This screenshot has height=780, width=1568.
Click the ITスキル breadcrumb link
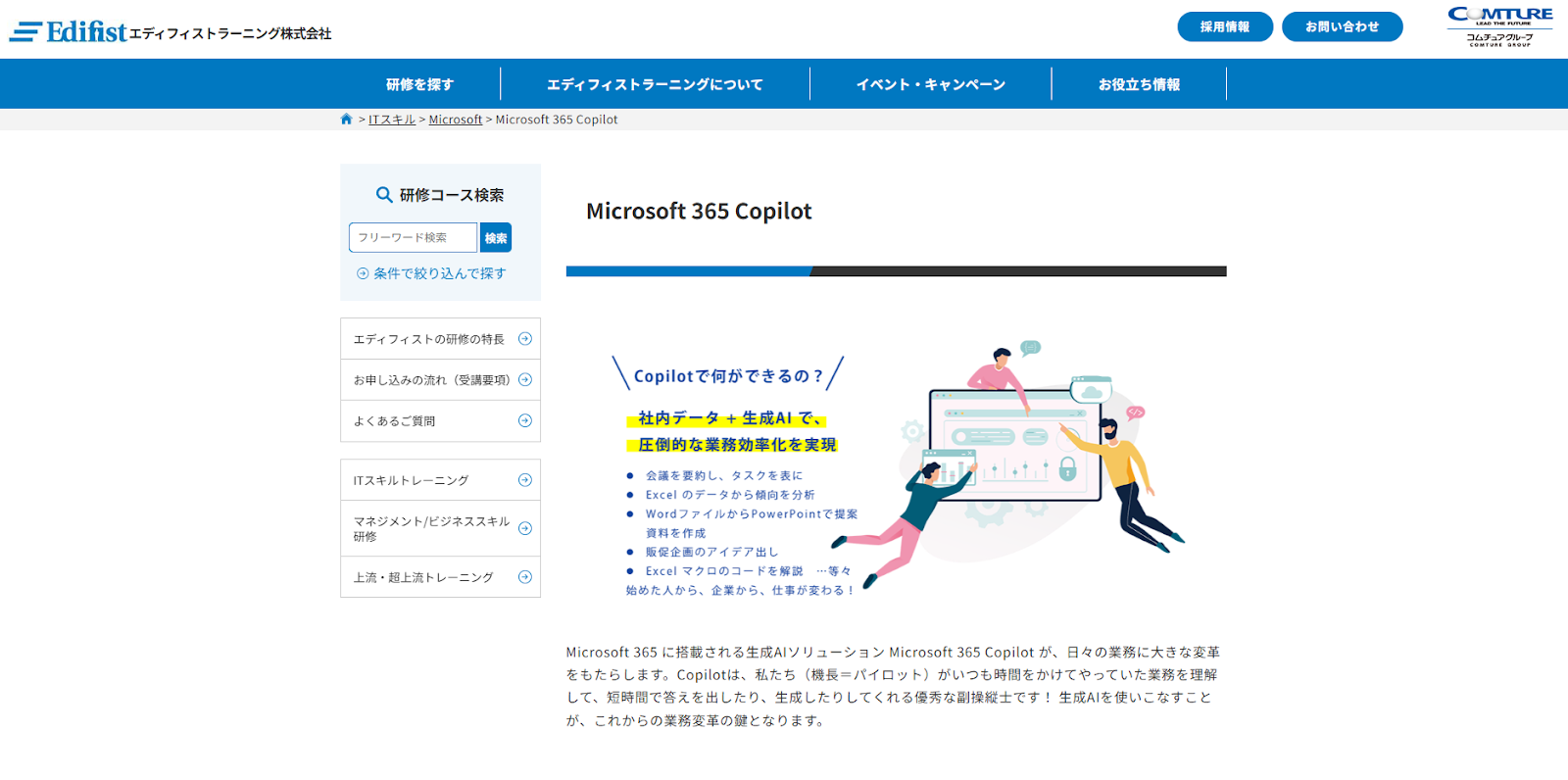[392, 120]
